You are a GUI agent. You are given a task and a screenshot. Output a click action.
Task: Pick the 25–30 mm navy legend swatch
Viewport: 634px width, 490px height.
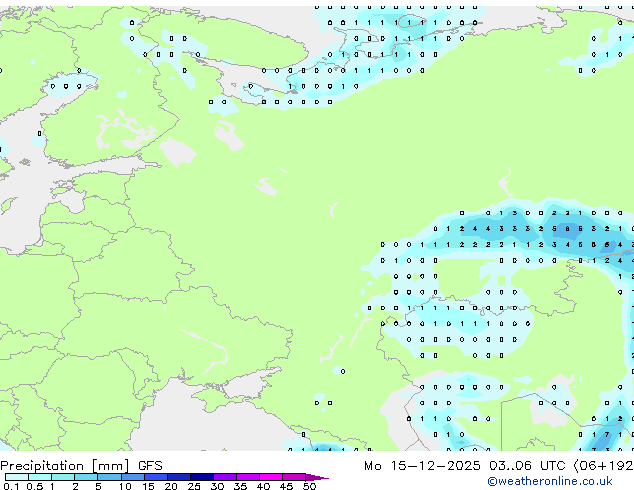point(202,477)
